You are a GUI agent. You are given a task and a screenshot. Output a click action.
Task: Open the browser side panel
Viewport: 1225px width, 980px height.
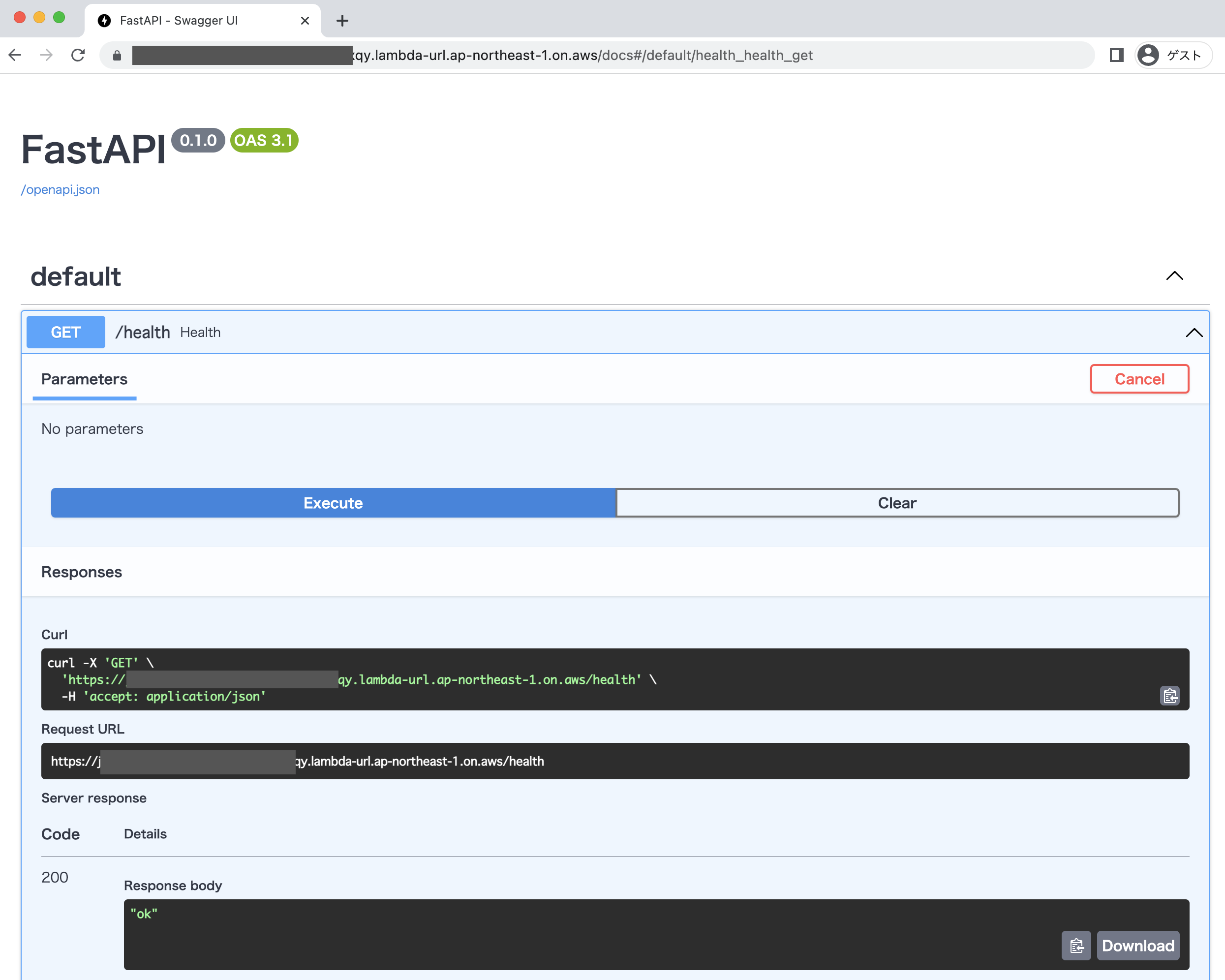coord(1116,55)
